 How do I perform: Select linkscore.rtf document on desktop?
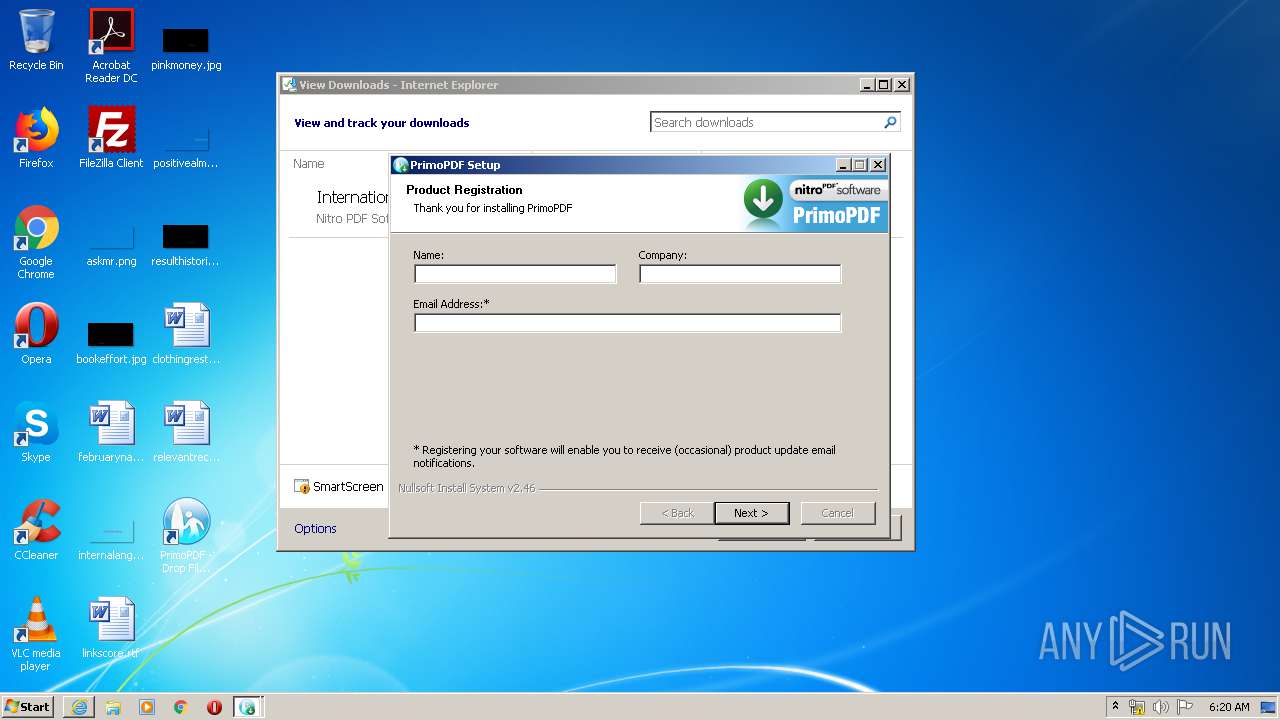pyautogui.click(x=111, y=628)
